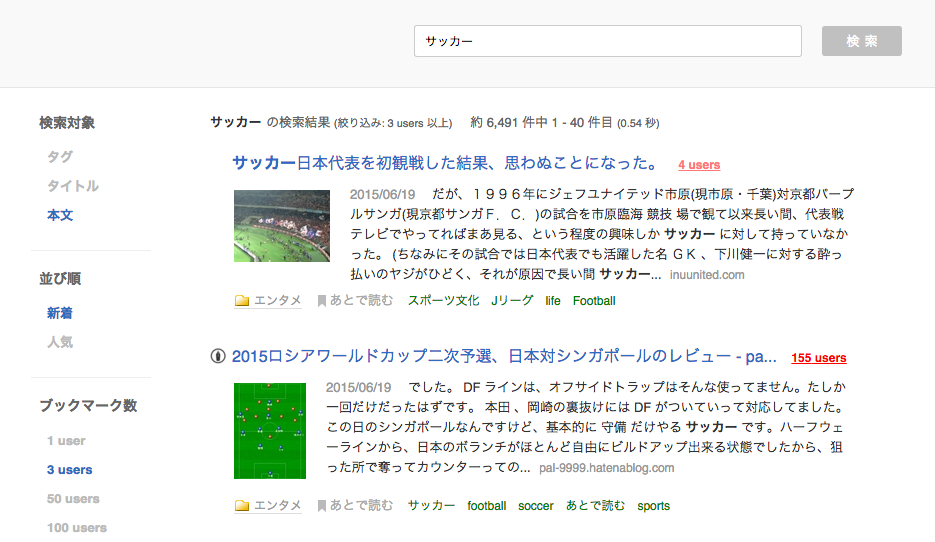Select タイトル search target filter
935x542 pixels.
(x=73, y=186)
